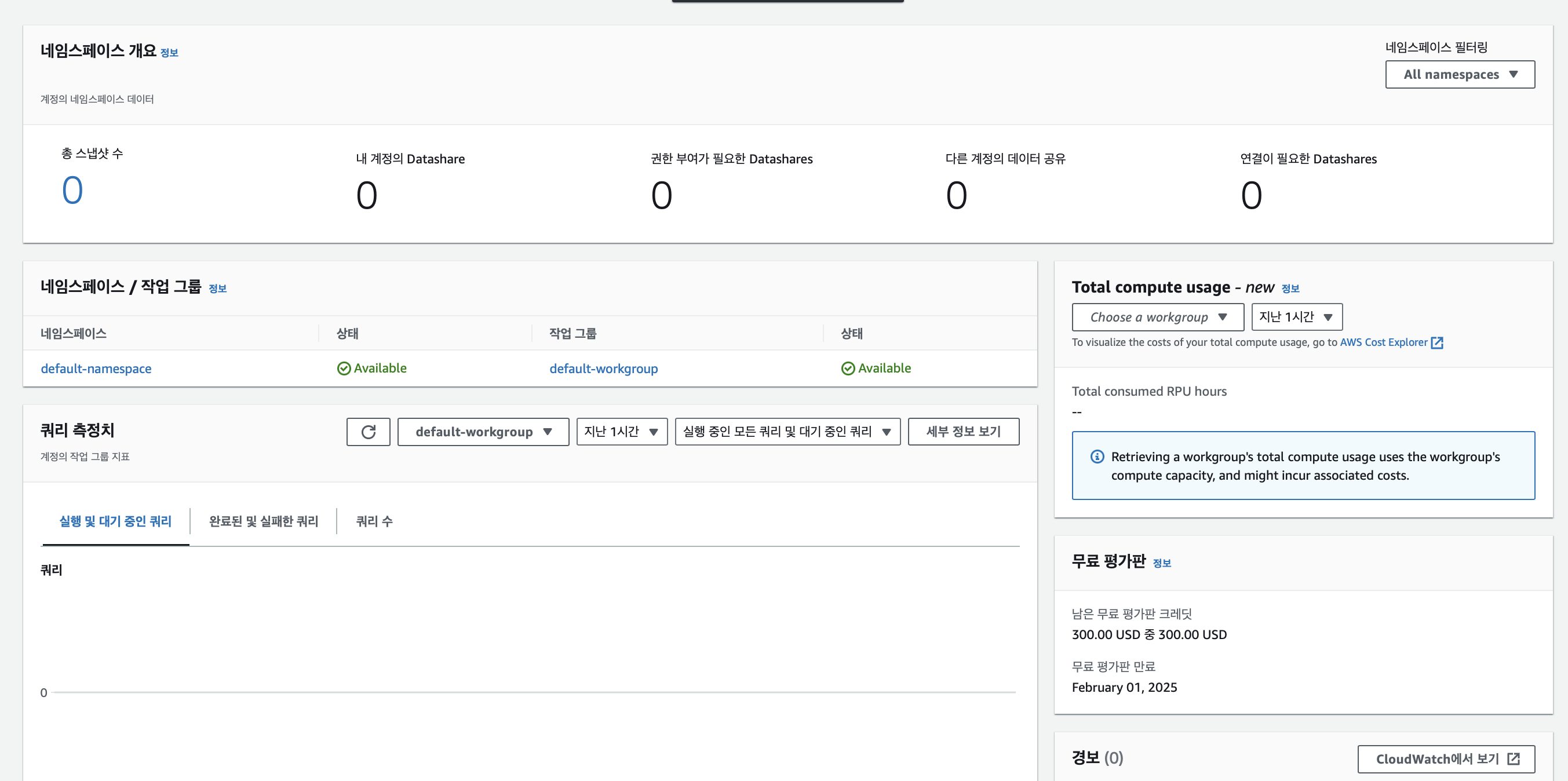
Task: Click the 정보 link next to 네임스페이스 개요
Action: [169, 53]
